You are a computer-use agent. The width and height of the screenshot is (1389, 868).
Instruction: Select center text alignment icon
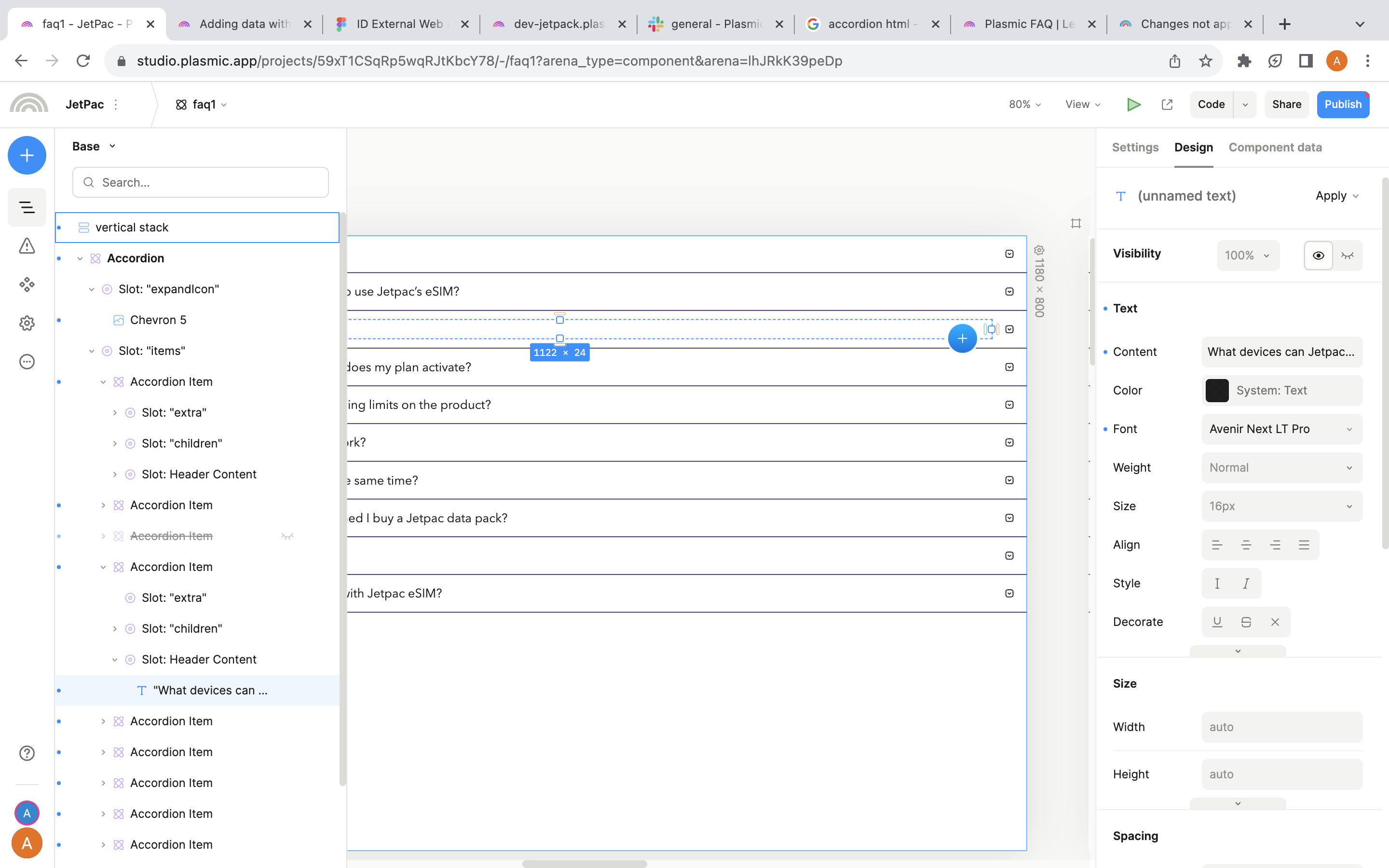pos(1245,545)
